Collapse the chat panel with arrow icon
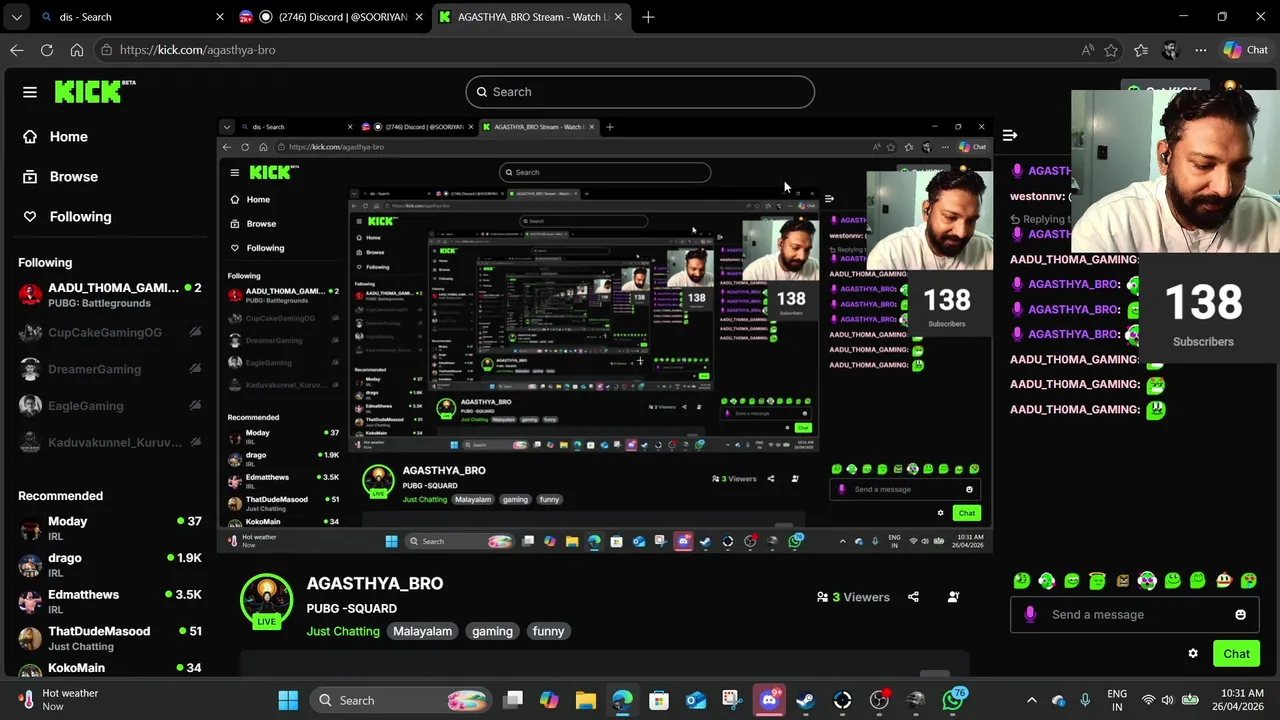1280x720 pixels. point(1010,135)
